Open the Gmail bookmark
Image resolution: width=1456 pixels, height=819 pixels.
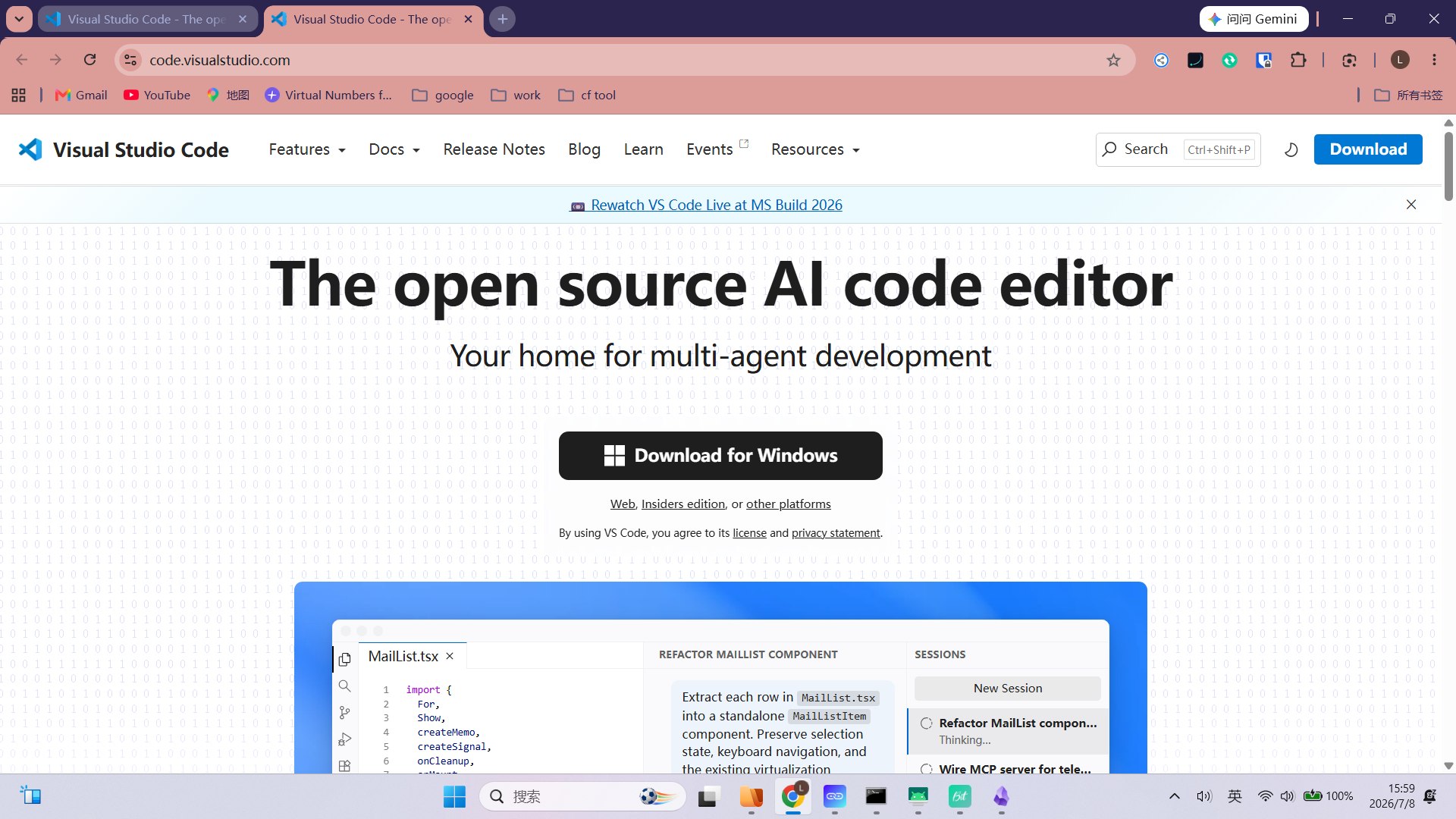tap(81, 95)
